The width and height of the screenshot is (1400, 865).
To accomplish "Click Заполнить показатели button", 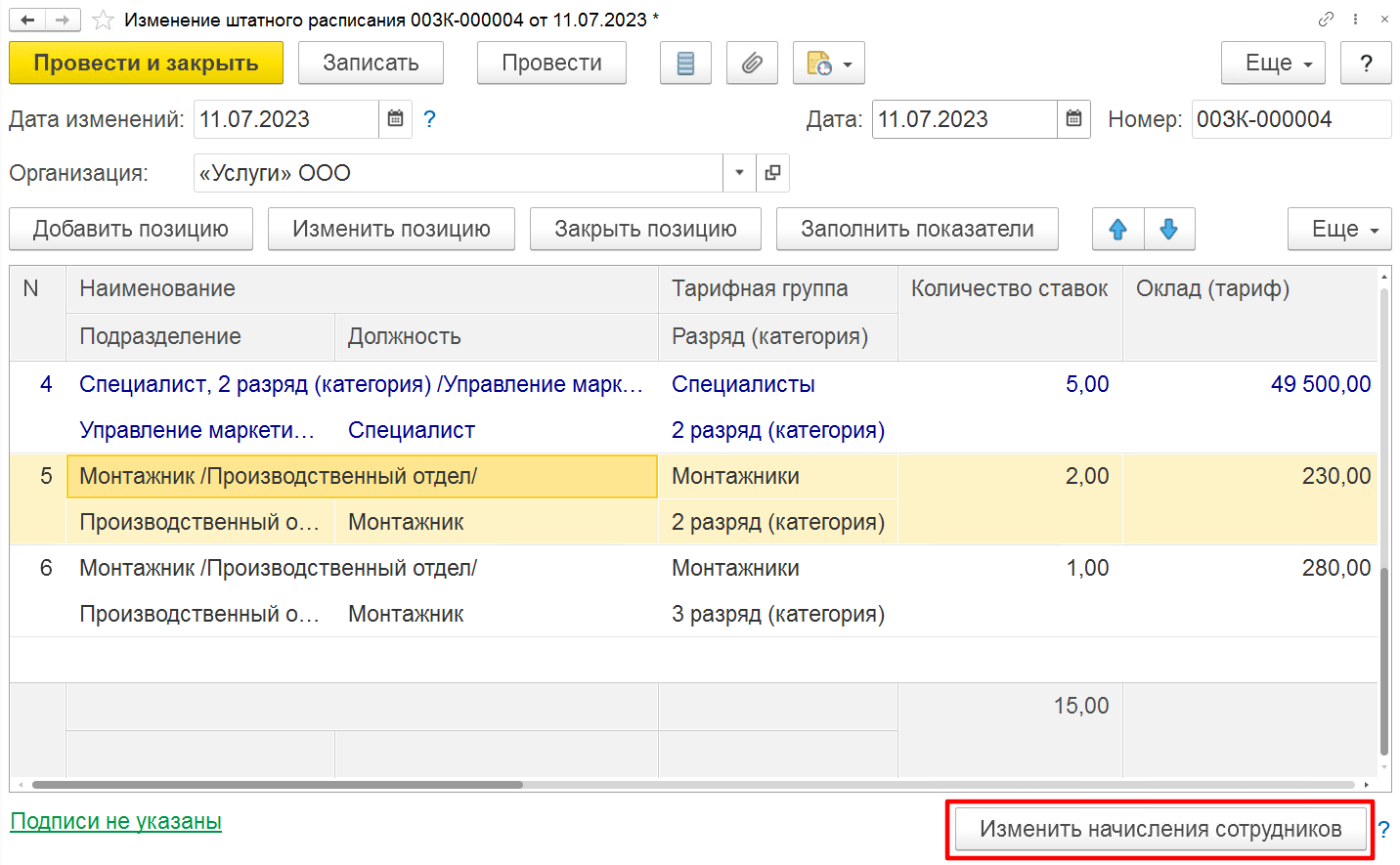I will click(x=917, y=229).
